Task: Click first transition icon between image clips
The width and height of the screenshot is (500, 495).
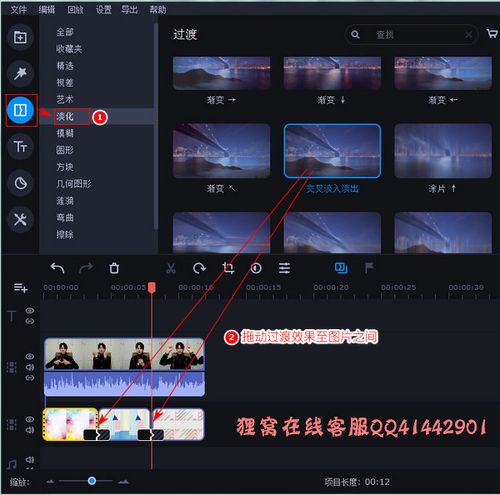Action: (x=97, y=435)
